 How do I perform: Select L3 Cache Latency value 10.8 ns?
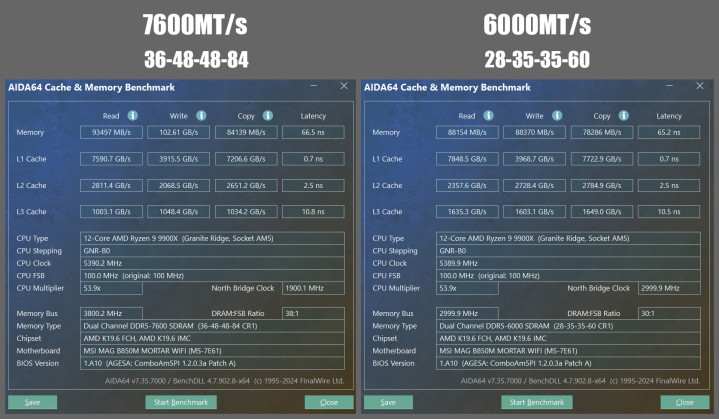313,211
